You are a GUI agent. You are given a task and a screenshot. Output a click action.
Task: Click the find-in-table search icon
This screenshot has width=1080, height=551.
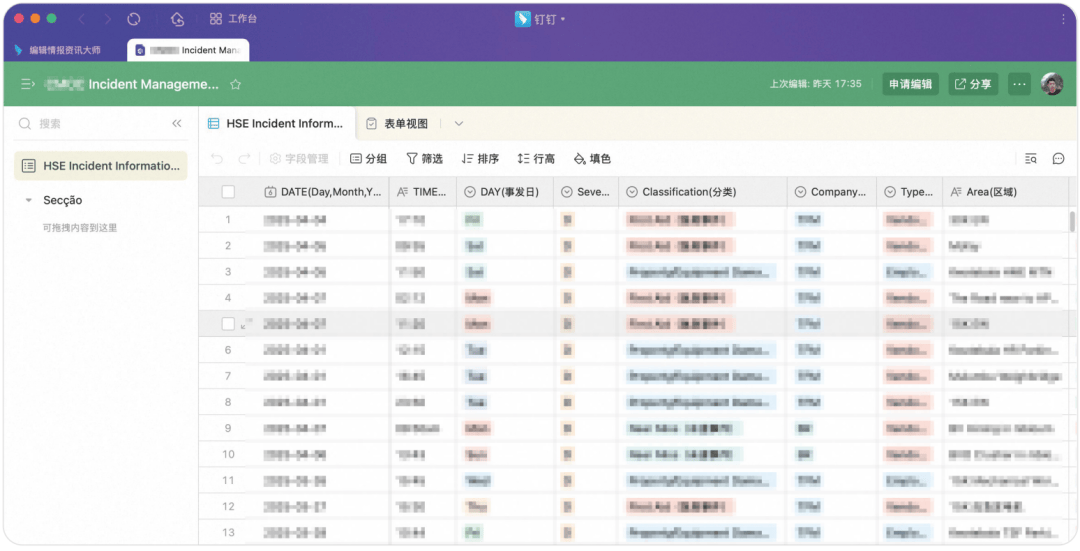click(1031, 159)
